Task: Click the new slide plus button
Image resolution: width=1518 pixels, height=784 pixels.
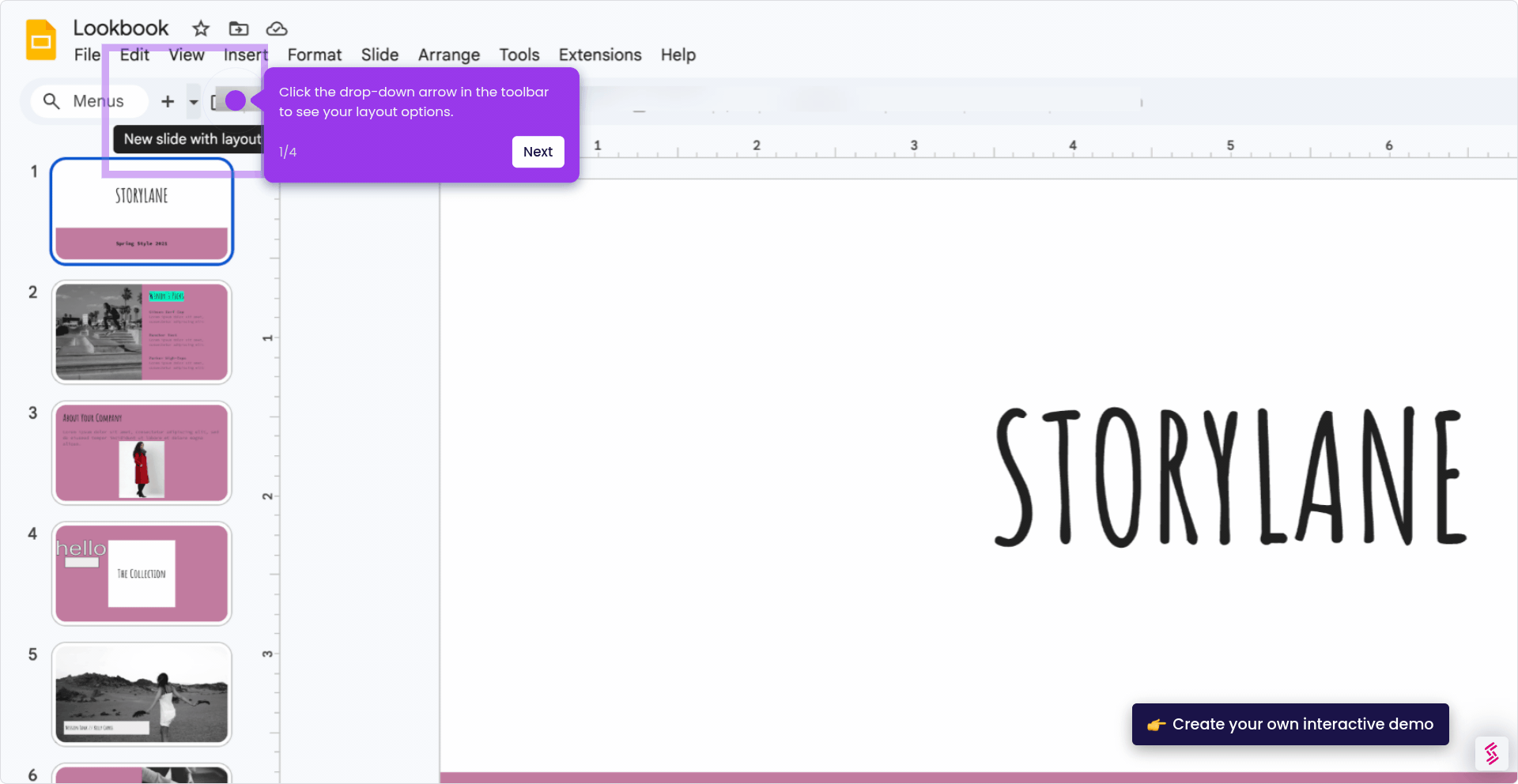Action: point(168,101)
